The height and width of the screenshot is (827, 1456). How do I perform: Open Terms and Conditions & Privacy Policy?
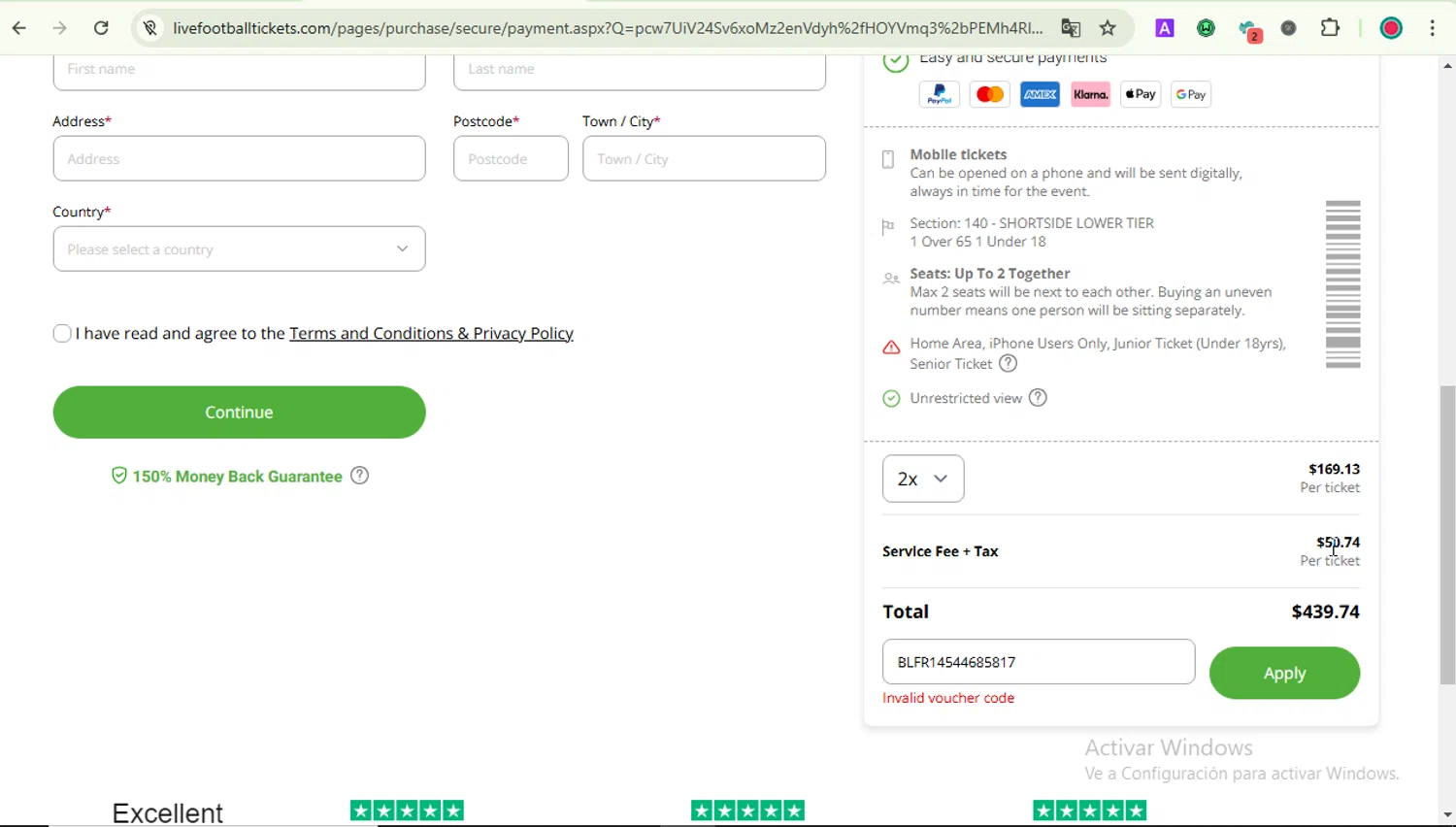432,334
